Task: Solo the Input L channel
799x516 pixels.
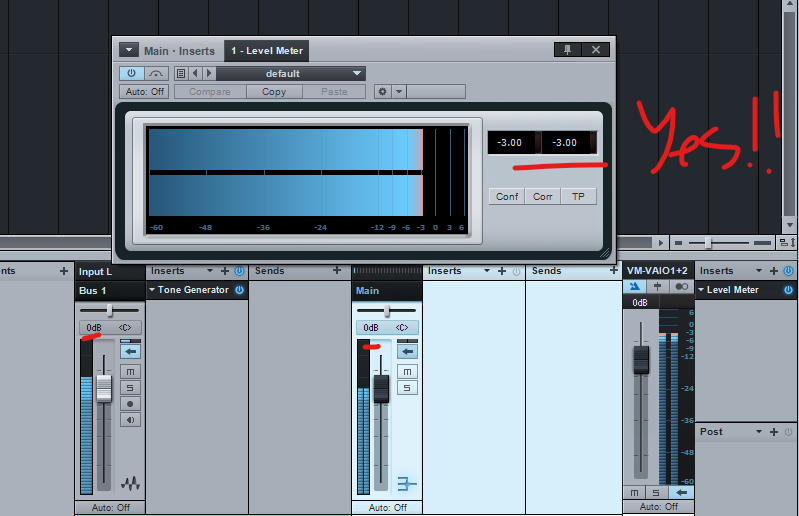Action: coord(130,388)
